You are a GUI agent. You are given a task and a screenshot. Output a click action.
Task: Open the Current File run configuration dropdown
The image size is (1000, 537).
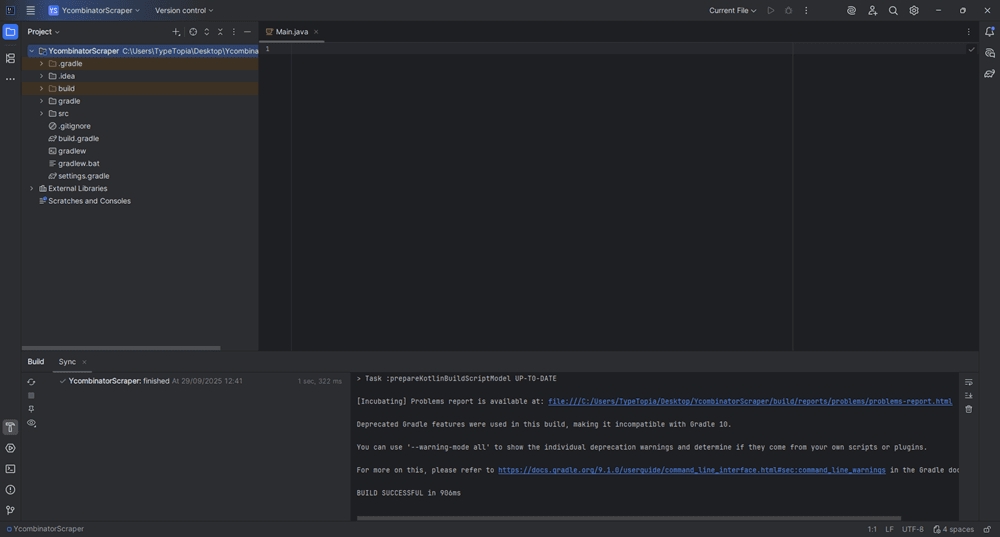coord(732,11)
